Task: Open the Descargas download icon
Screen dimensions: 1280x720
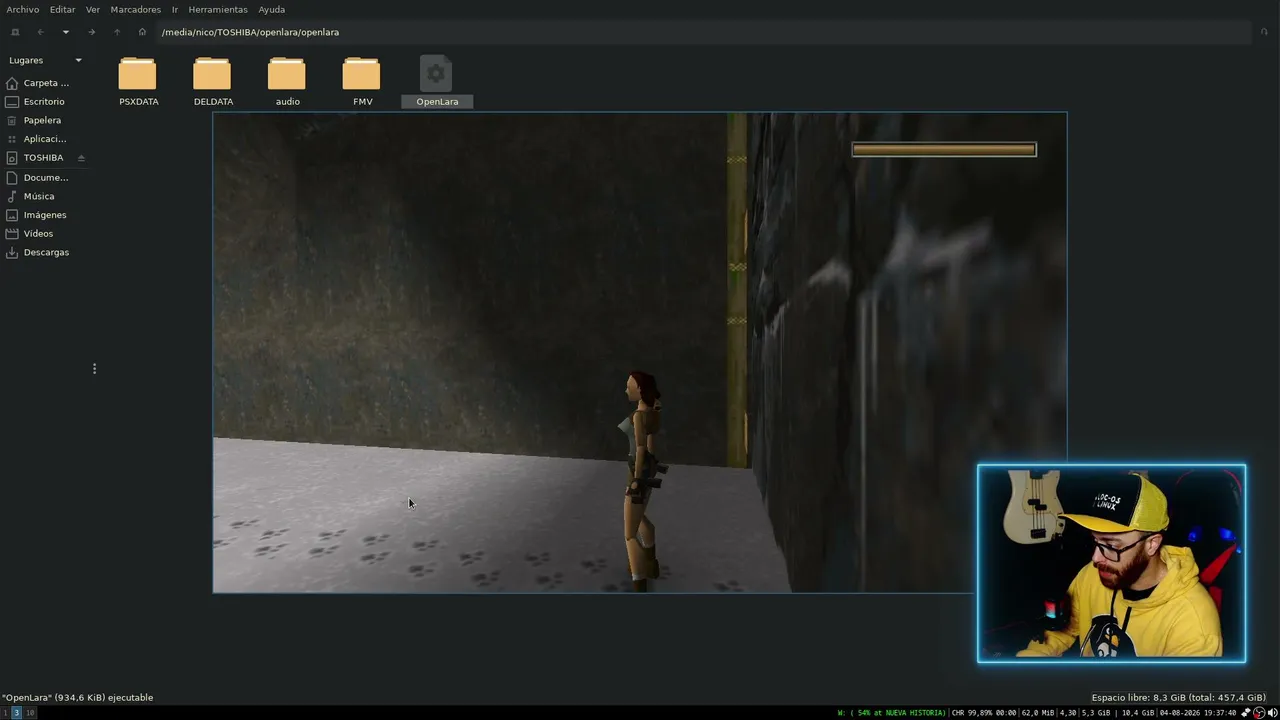Action: point(12,252)
